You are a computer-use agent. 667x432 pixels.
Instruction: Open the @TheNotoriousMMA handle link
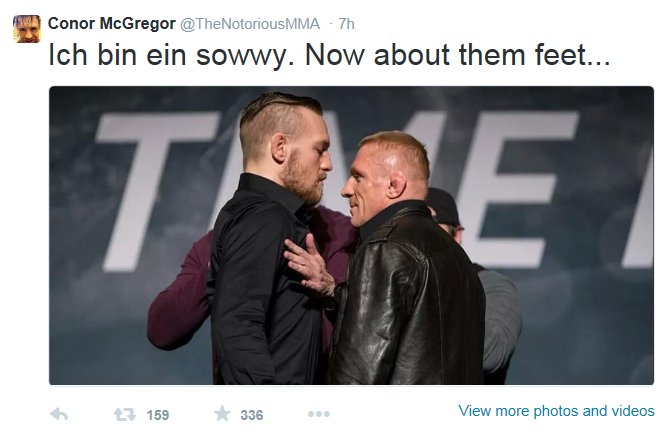click(x=250, y=24)
